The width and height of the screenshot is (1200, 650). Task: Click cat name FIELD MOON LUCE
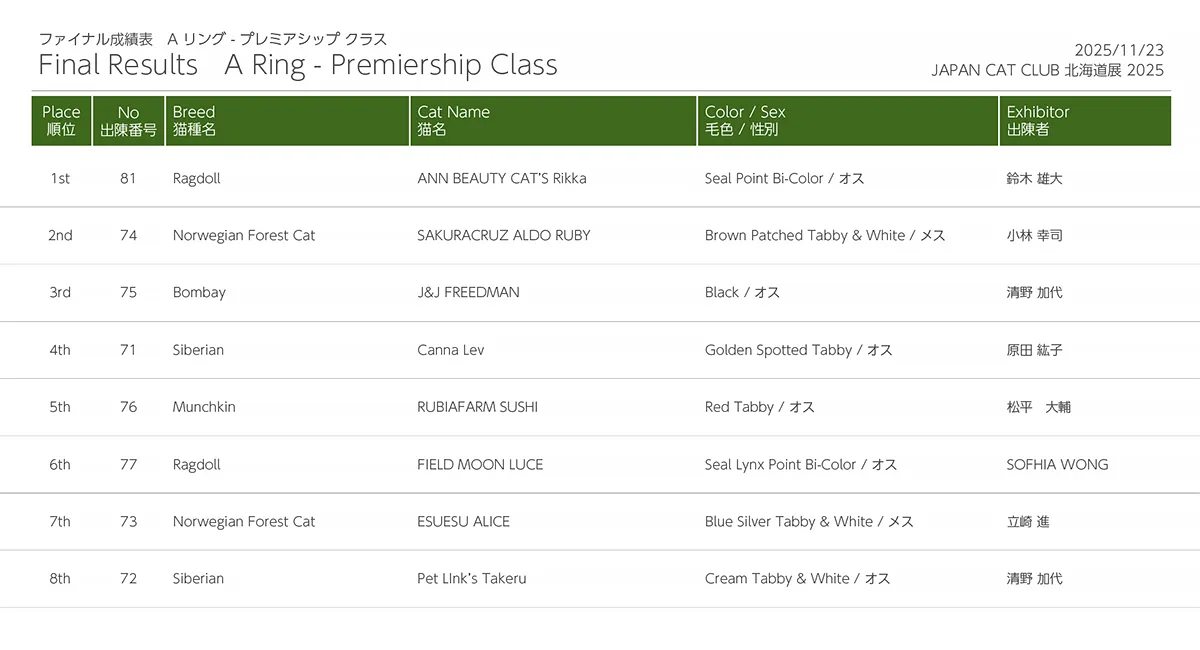tap(480, 464)
